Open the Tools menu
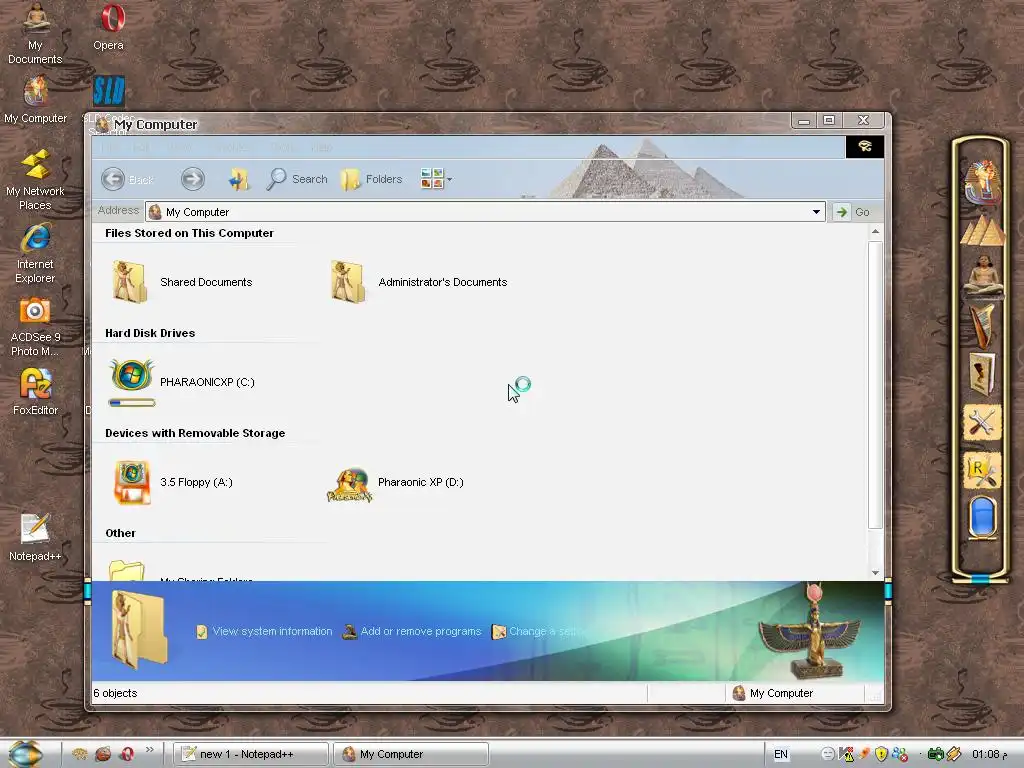 pyautogui.click(x=283, y=148)
